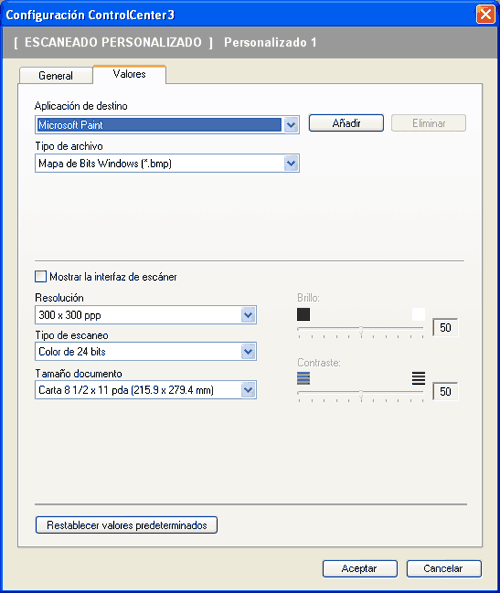
Task: Confirm settings with the Aceptar button
Action: 360,568
